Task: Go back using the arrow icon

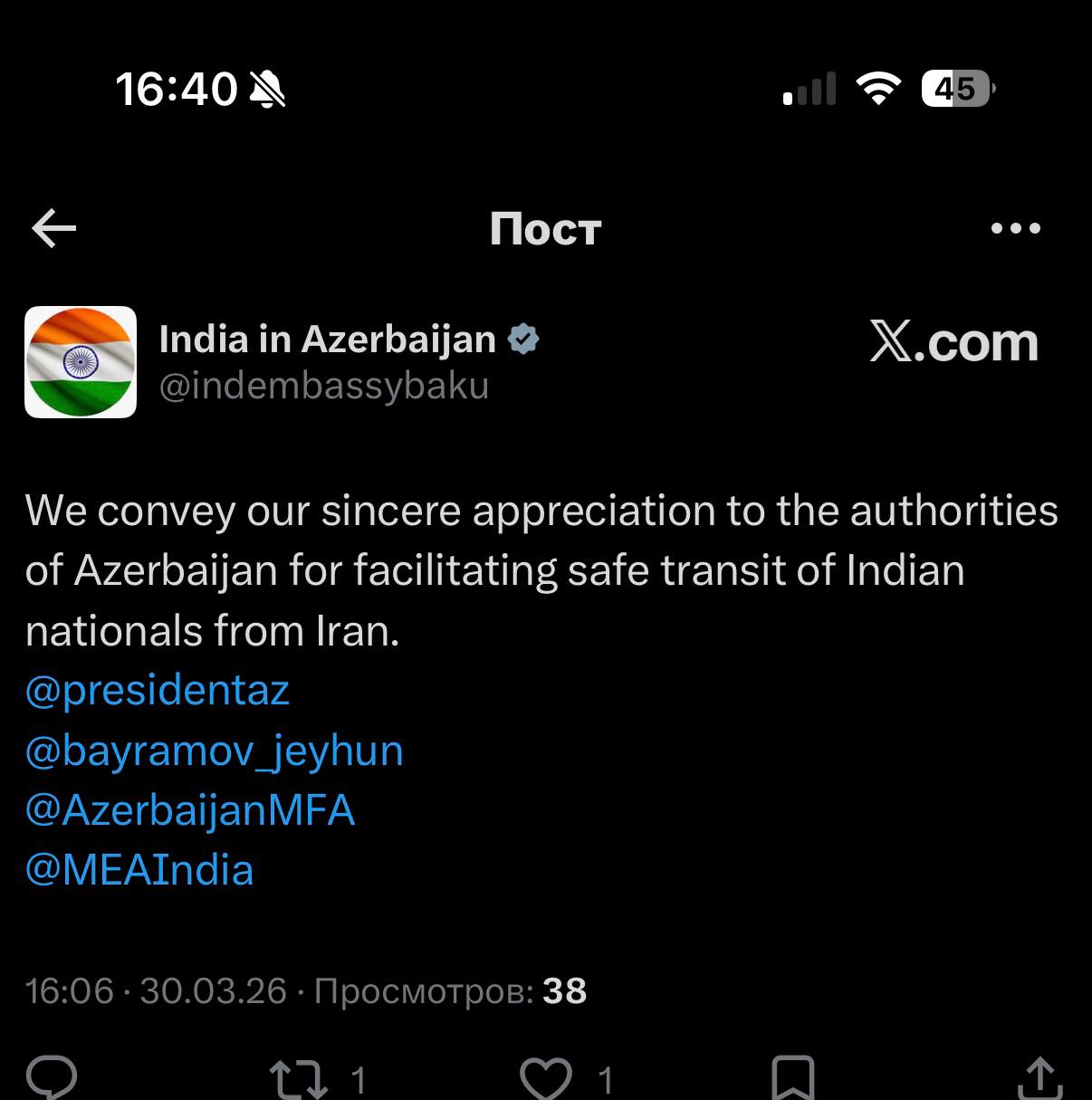Action: pos(54,228)
